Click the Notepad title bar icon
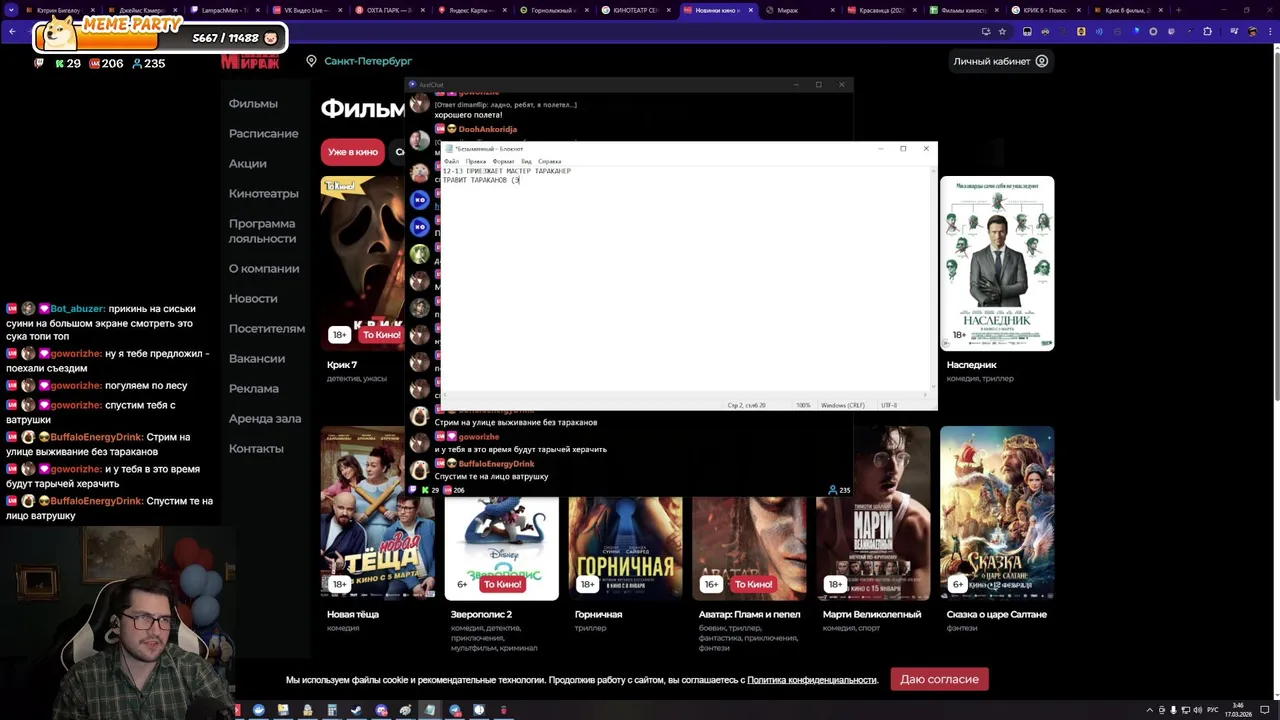Image resolution: width=1280 pixels, height=720 pixels. (448, 149)
